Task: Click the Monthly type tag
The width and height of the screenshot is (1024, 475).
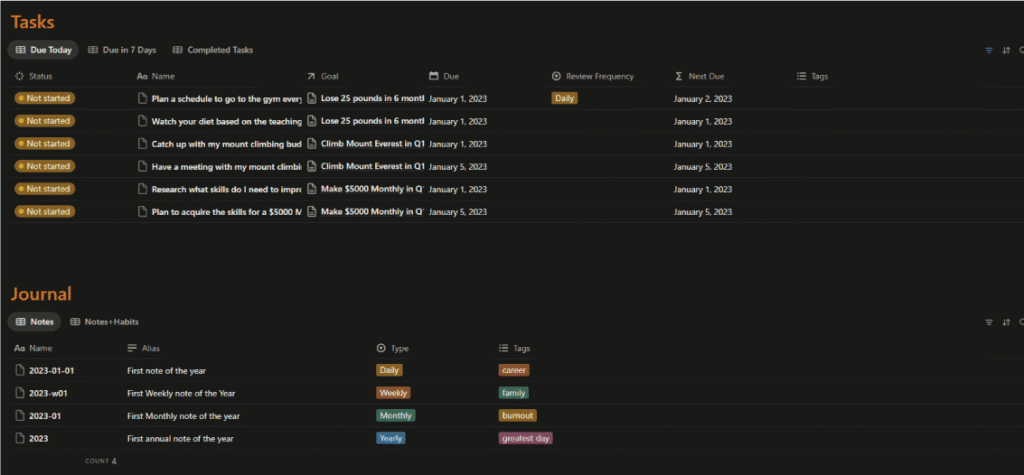Action: point(396,416)
